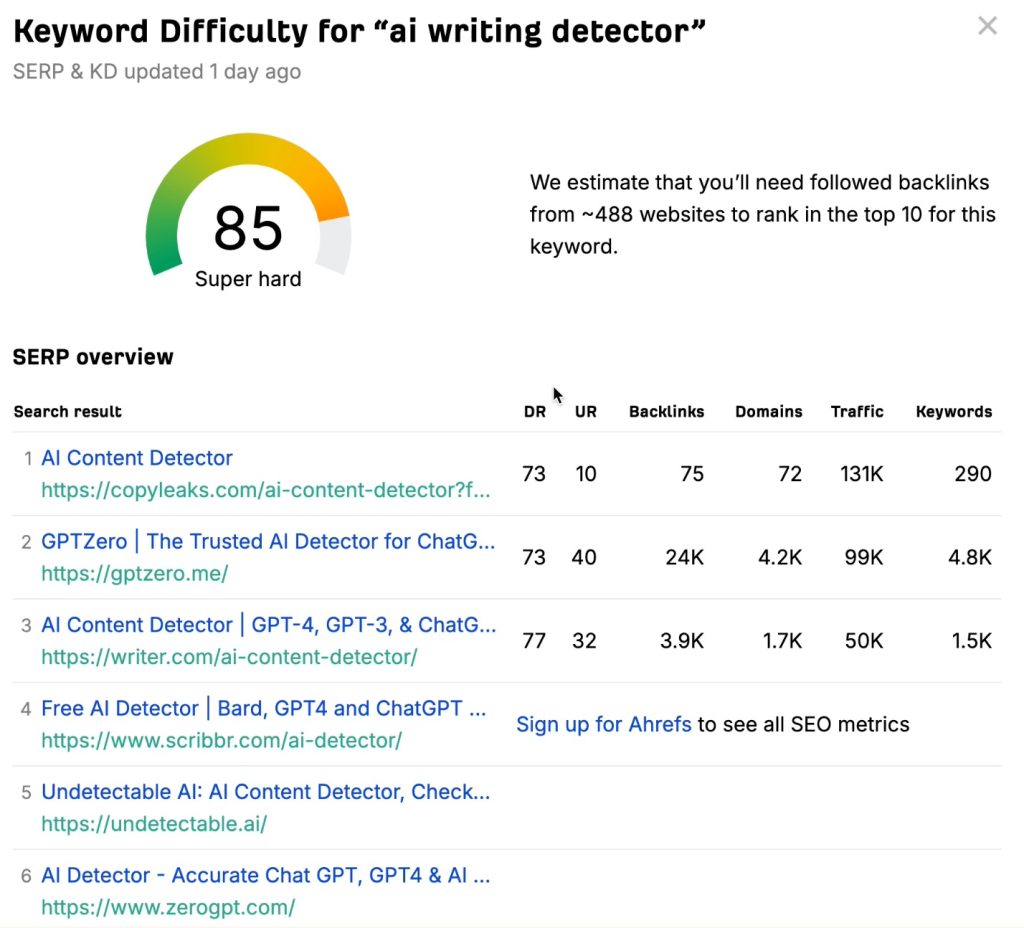Open the copyleaks AI Content Detector title link
The width and height of the screenshot is (1024, 928).
137,458
